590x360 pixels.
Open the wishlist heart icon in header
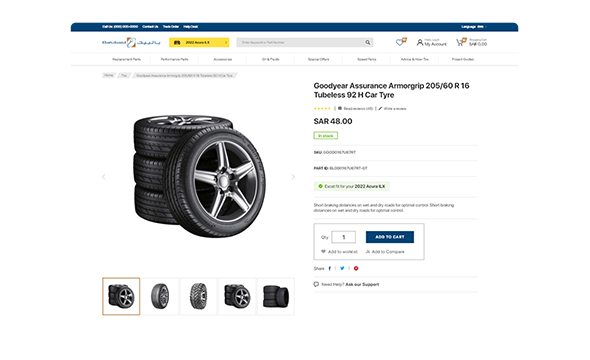pyautogui.click(x=401, y=42)
